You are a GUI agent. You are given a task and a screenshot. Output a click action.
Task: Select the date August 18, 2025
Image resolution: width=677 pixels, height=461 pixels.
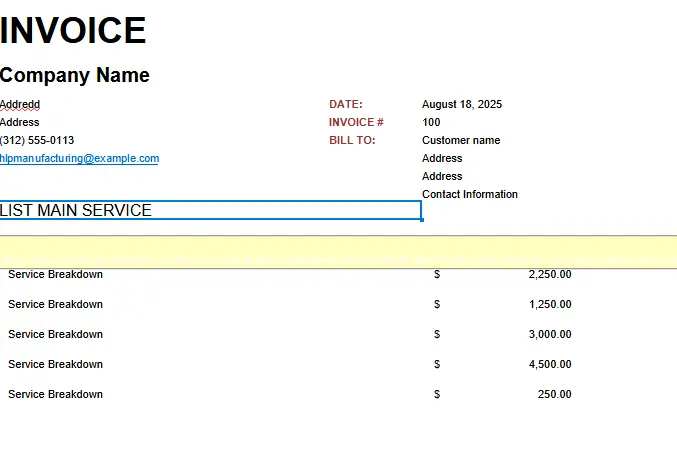click(462, 104)
